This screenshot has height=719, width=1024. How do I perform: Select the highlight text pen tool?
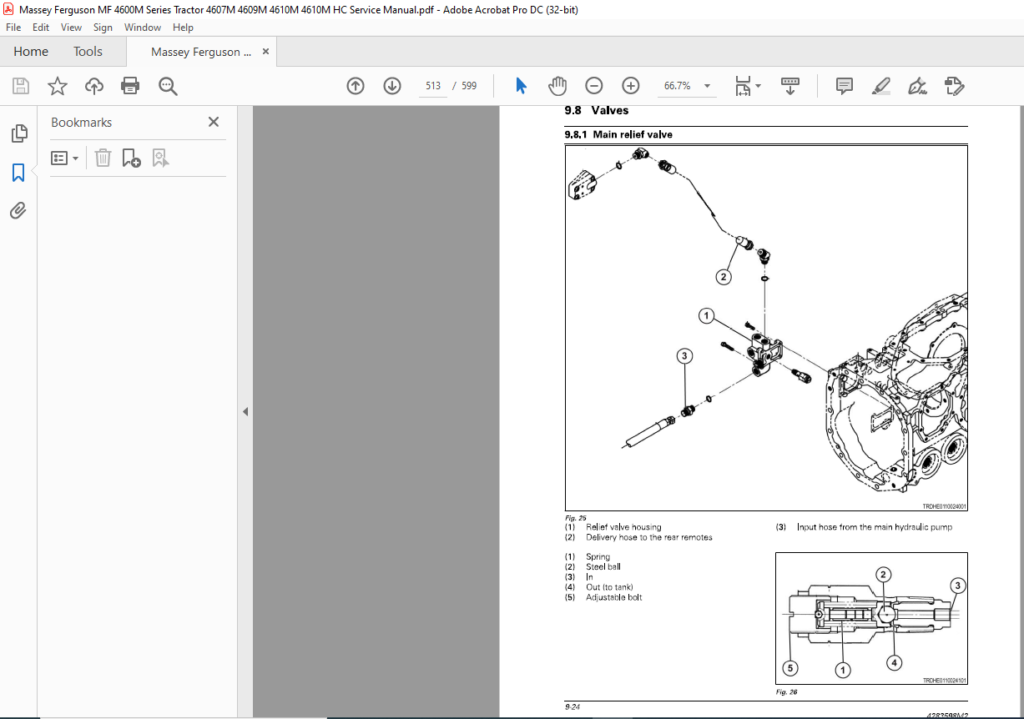[x=881, y=86]
